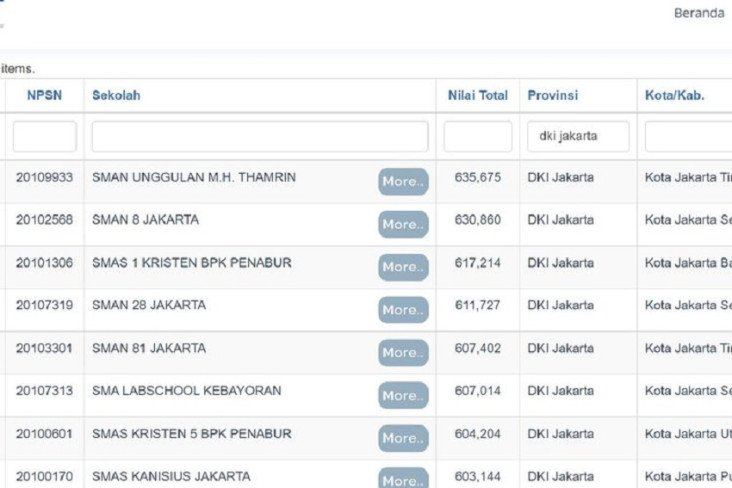The height and width of the screenshot is (488, 732).
Task: Select the total score 635,675
Action: (x=478, y=177)
